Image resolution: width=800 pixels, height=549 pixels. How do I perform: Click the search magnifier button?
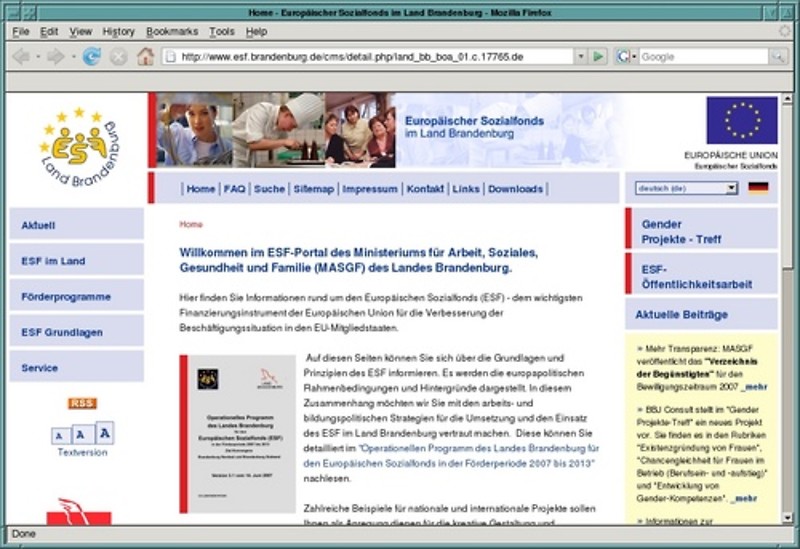coord(778,56)
